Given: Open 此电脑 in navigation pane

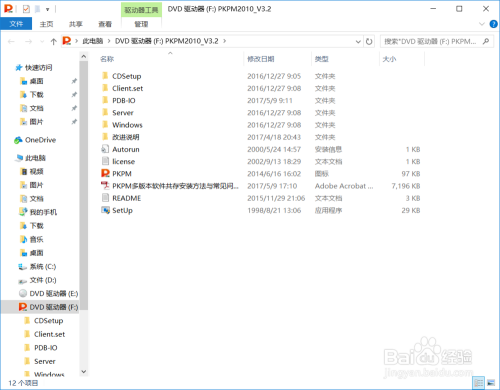Looking at the screenshot, I should click(x=35, y=158).
